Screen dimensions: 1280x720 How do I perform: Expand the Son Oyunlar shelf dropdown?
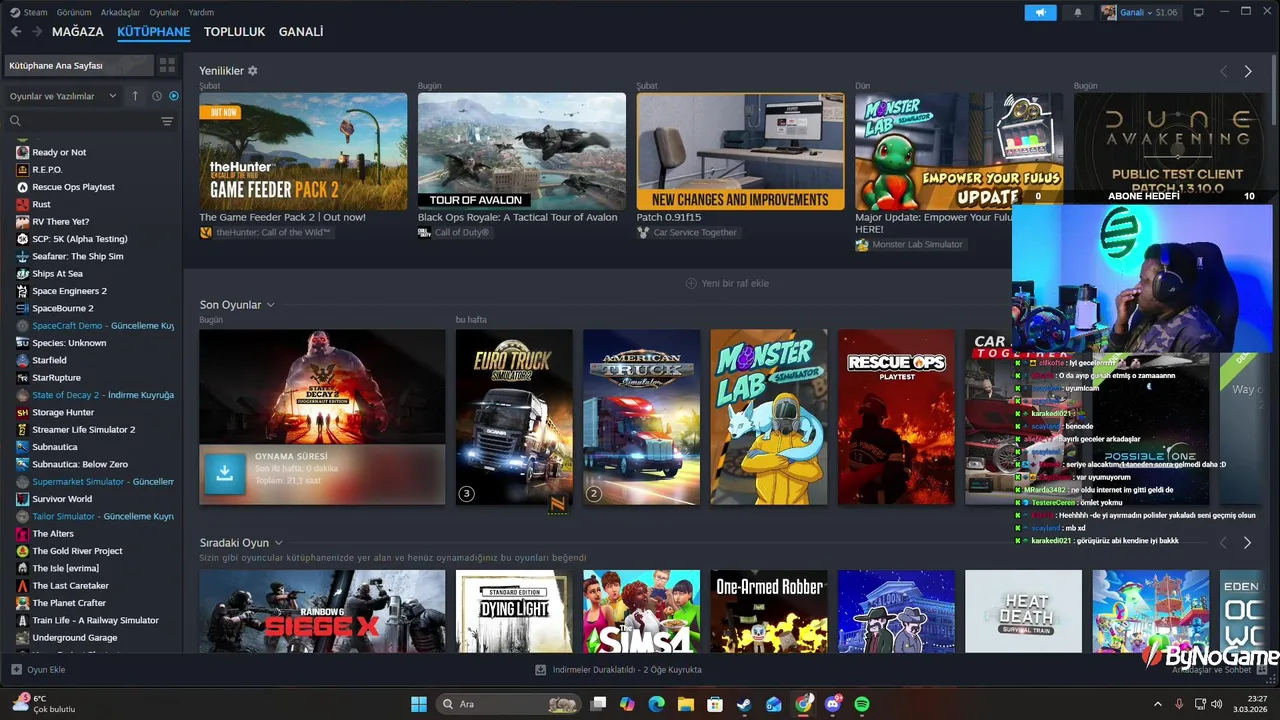[270, 305]
